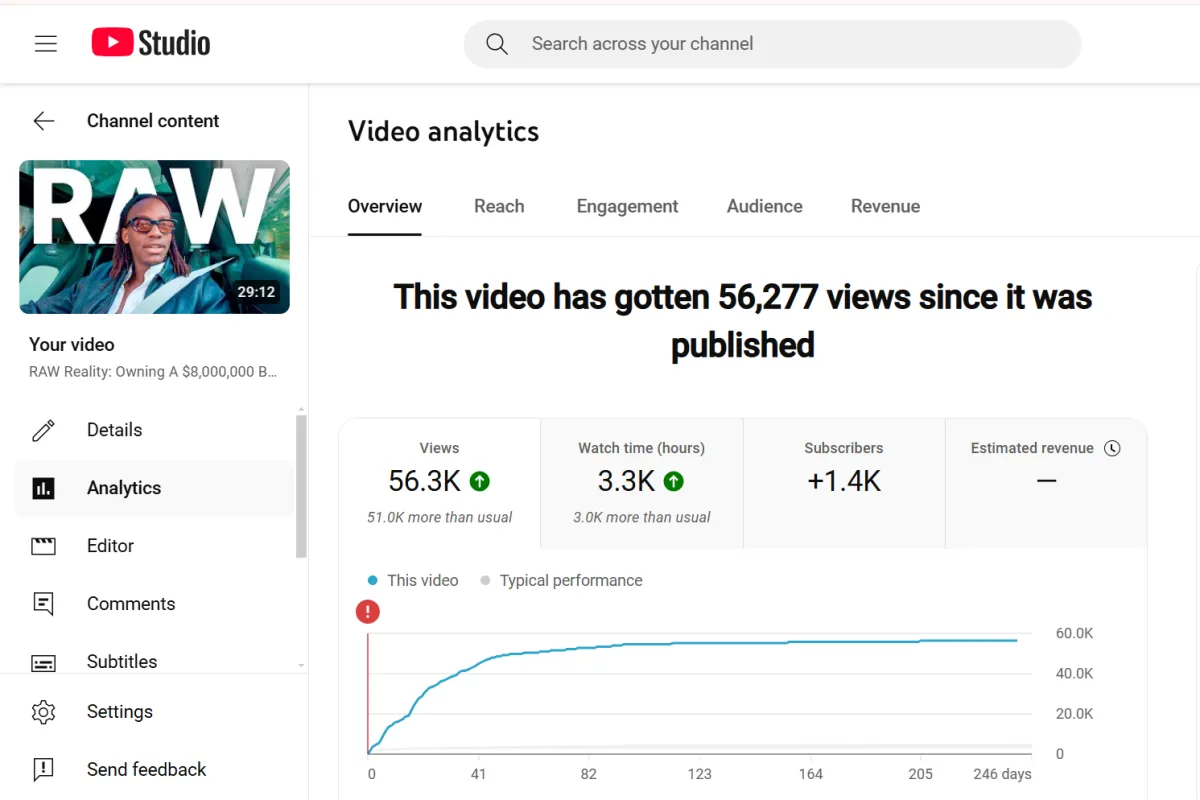Click the Analytics bar chart icon
1200x800 pixels.
click(x=44, y=488)
